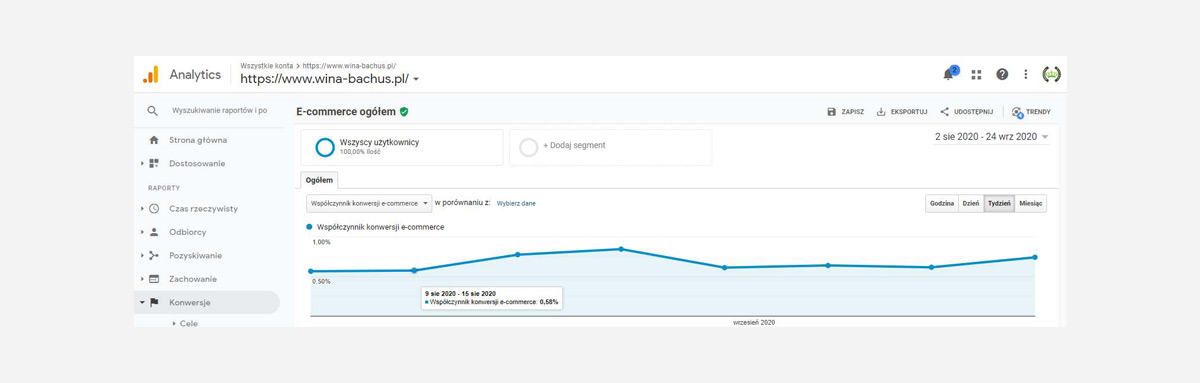
Task: Expand the Pozyskiwanie sidebar section
Action: [x=142, y=256]
